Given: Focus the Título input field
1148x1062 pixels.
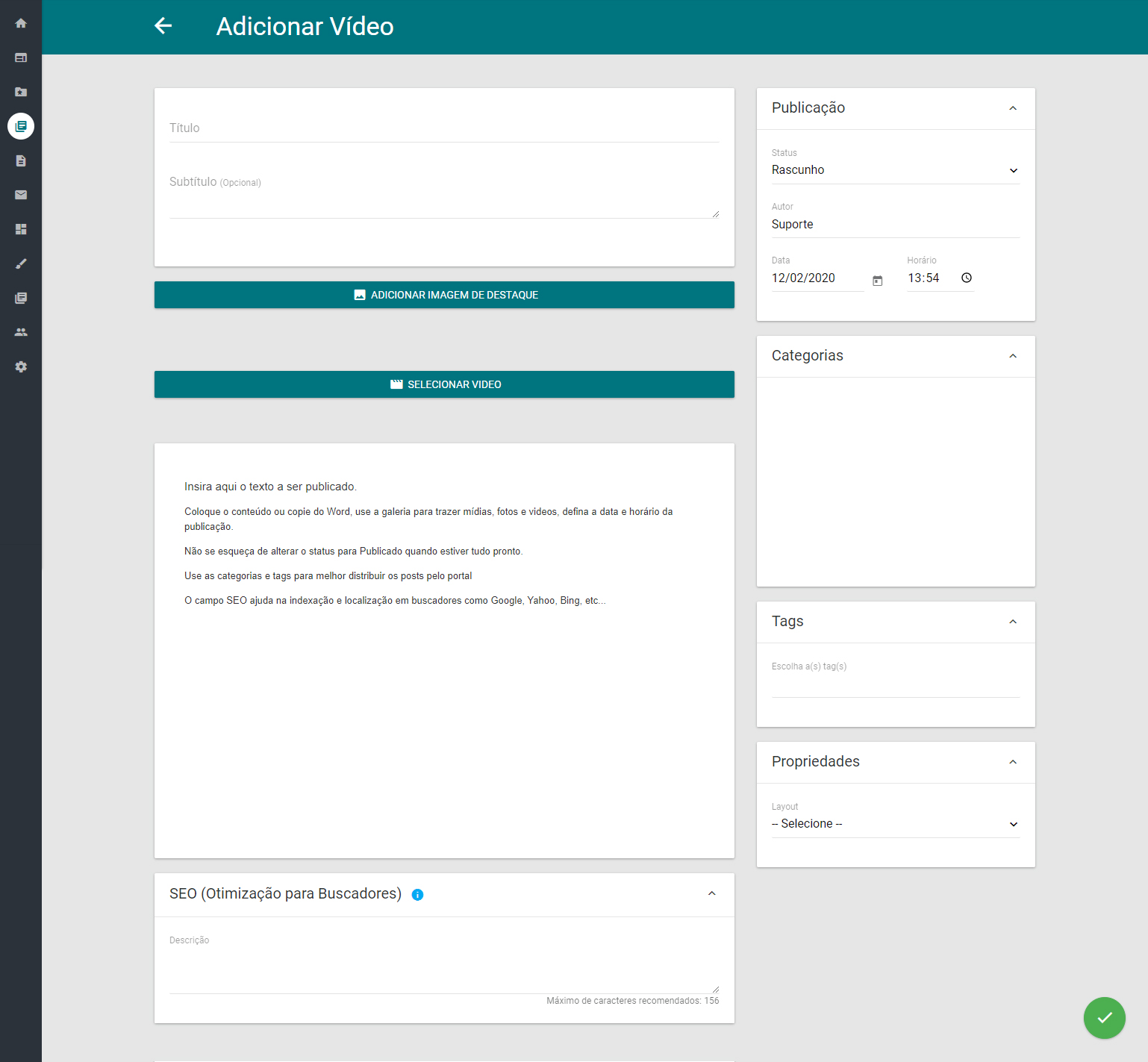Looking at the screenshot, I should [444, 128].
